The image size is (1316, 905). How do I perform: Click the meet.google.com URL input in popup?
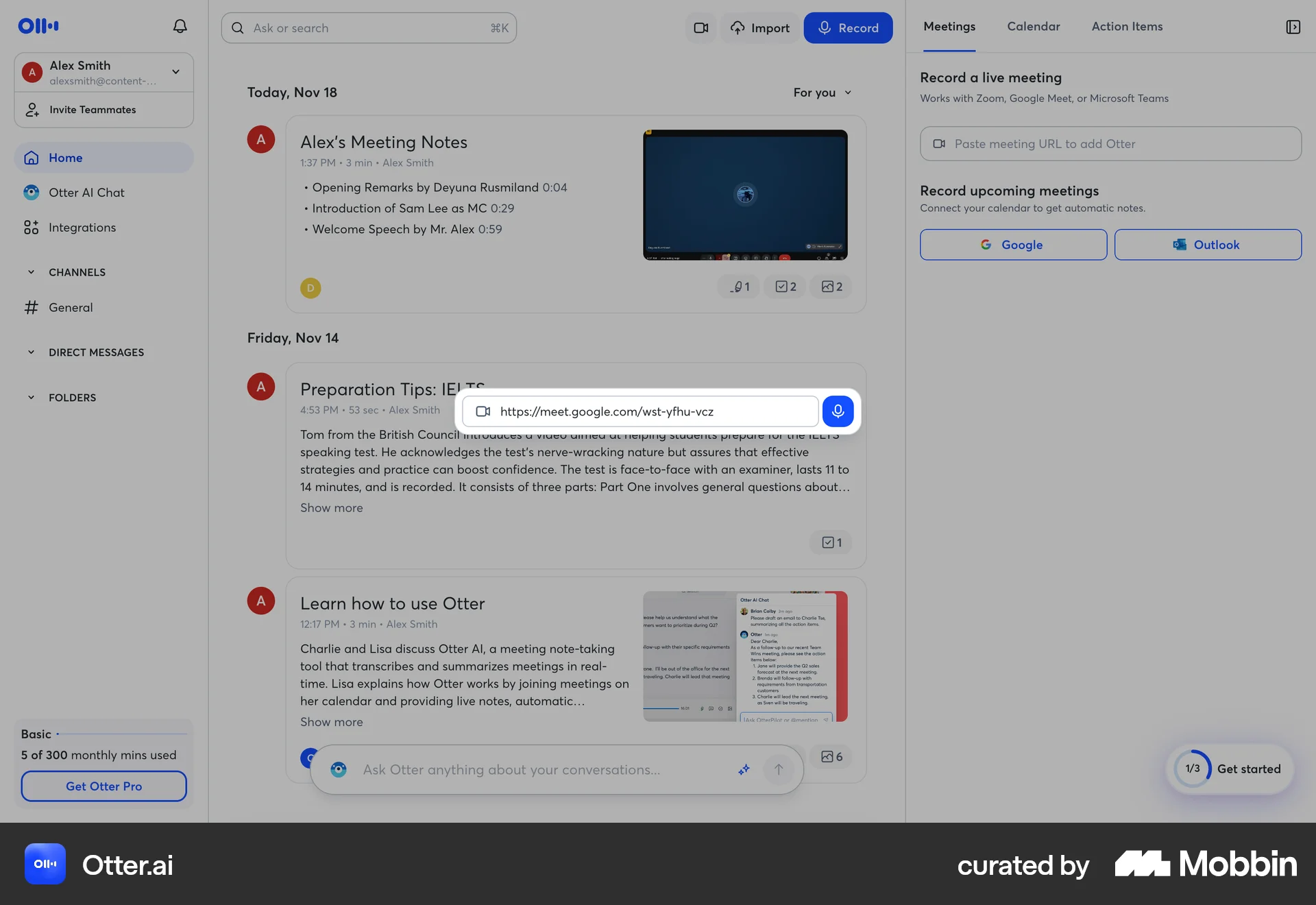[x=640, y=411]
